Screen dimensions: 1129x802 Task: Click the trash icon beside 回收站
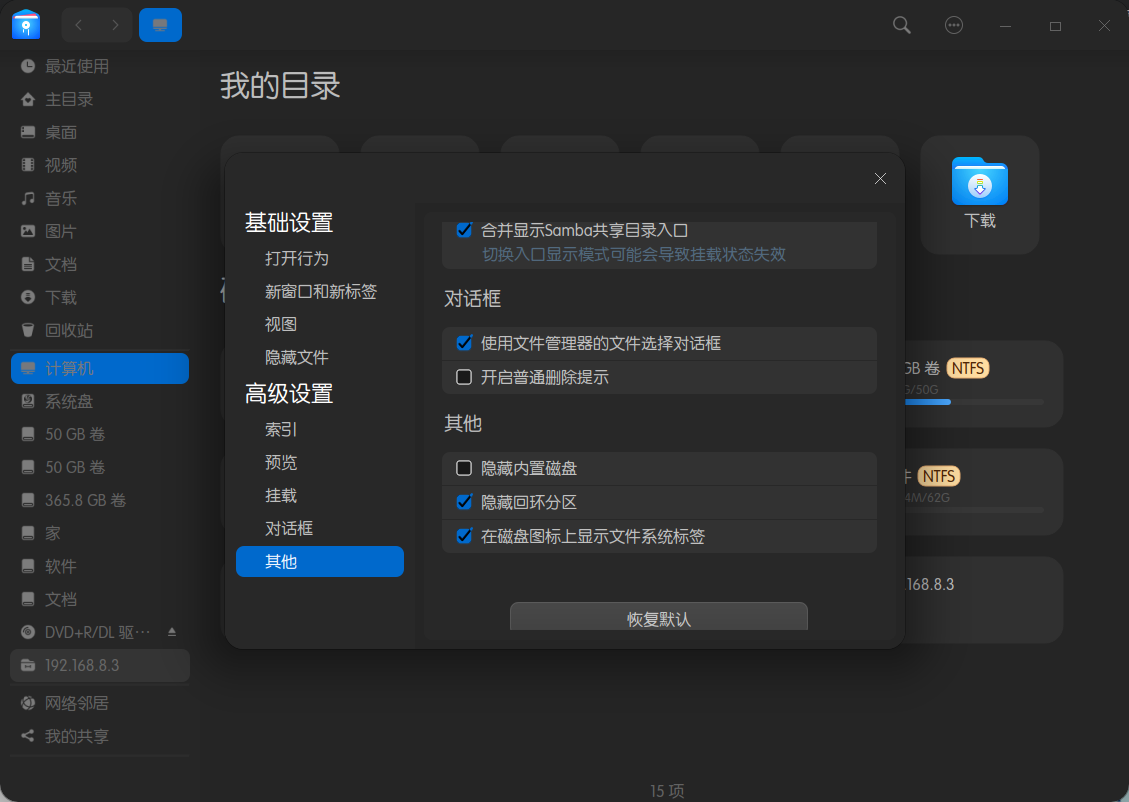(28, 330)
